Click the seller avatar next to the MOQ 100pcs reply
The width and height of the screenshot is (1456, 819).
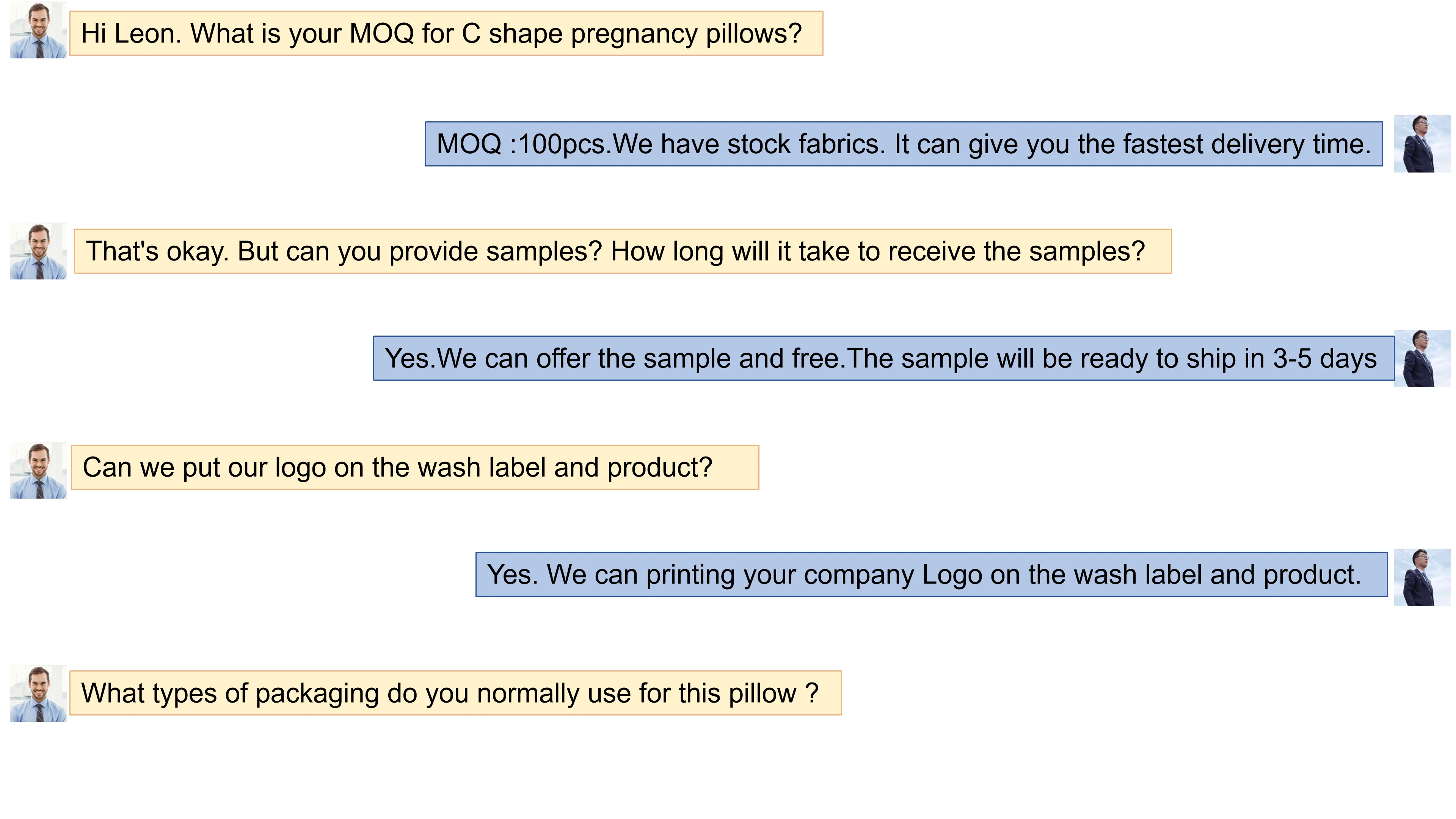(x=1421, y=144)
